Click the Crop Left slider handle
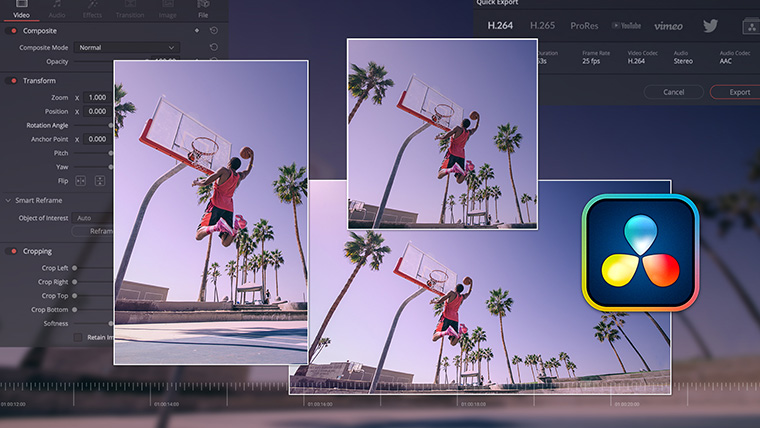The width and height of the screenshot is (760, 428). click(x=75, y=268)
